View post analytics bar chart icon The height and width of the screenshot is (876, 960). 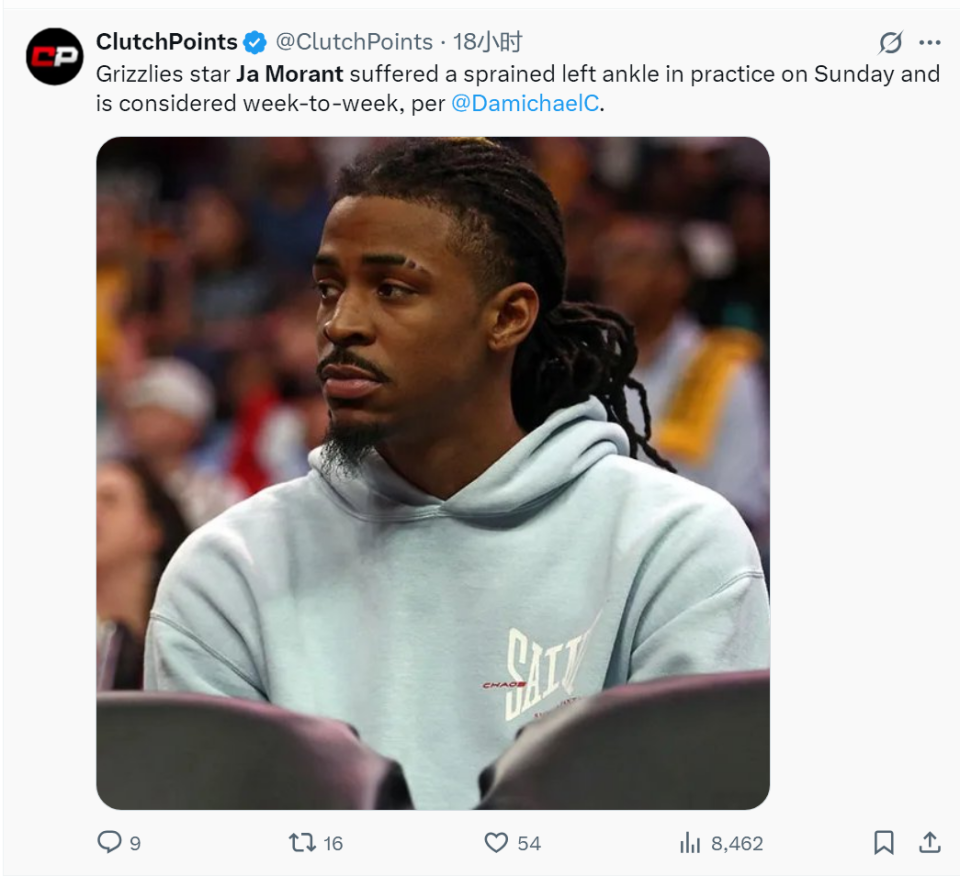(x=690, y=843)
